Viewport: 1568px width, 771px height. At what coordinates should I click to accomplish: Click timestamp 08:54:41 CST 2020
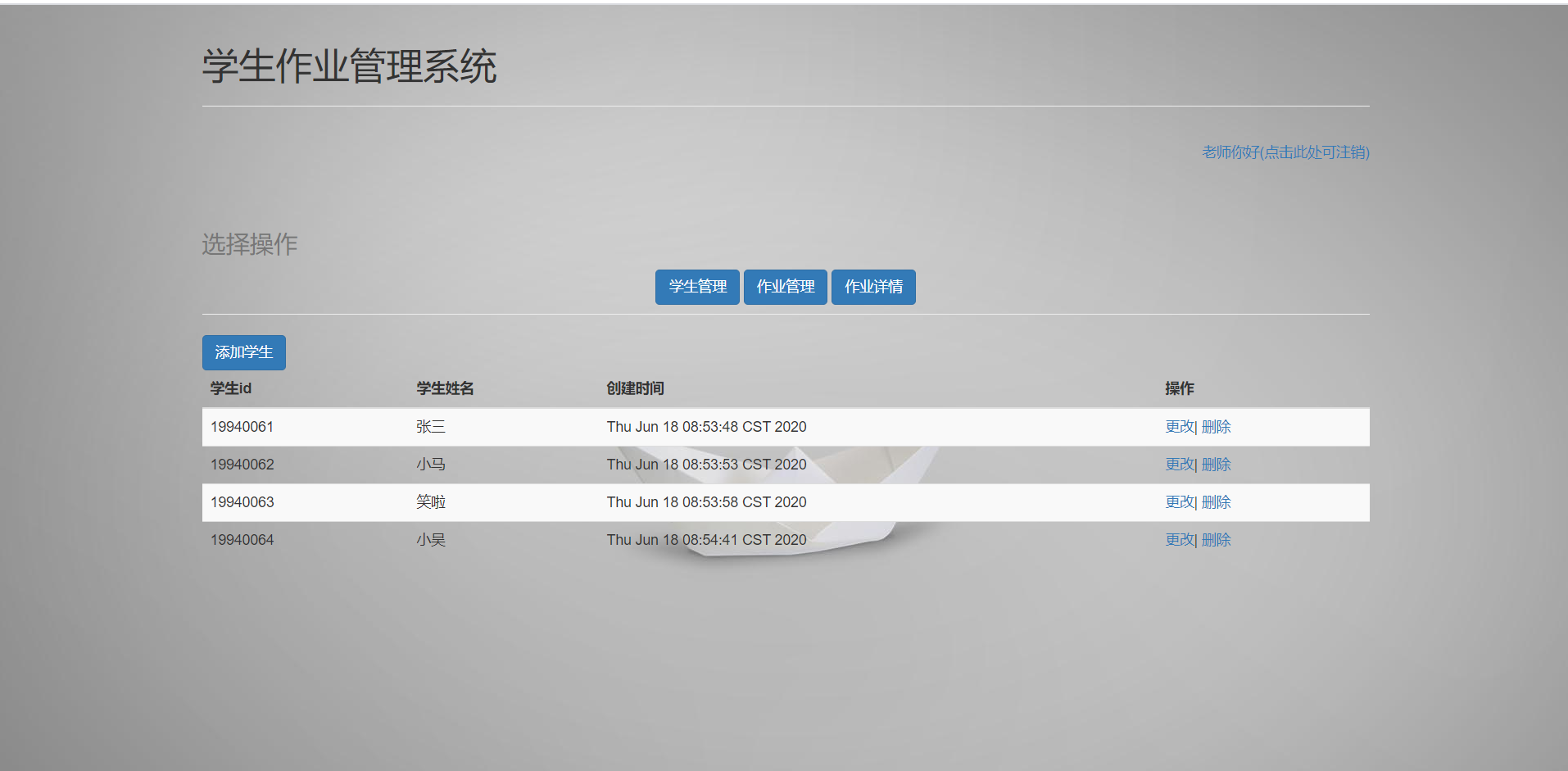[744, 540]
